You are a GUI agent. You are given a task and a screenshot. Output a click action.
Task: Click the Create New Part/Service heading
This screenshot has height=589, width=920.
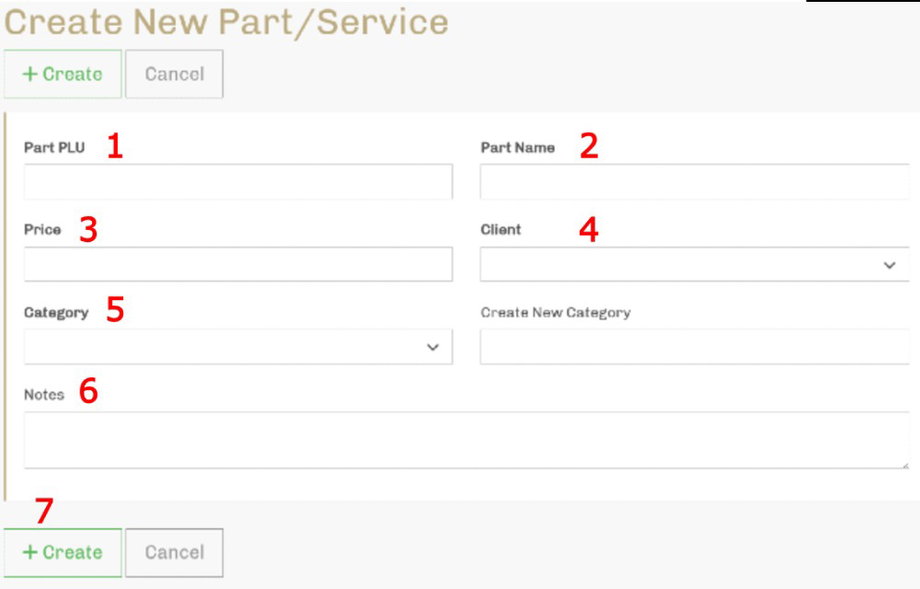226,22
